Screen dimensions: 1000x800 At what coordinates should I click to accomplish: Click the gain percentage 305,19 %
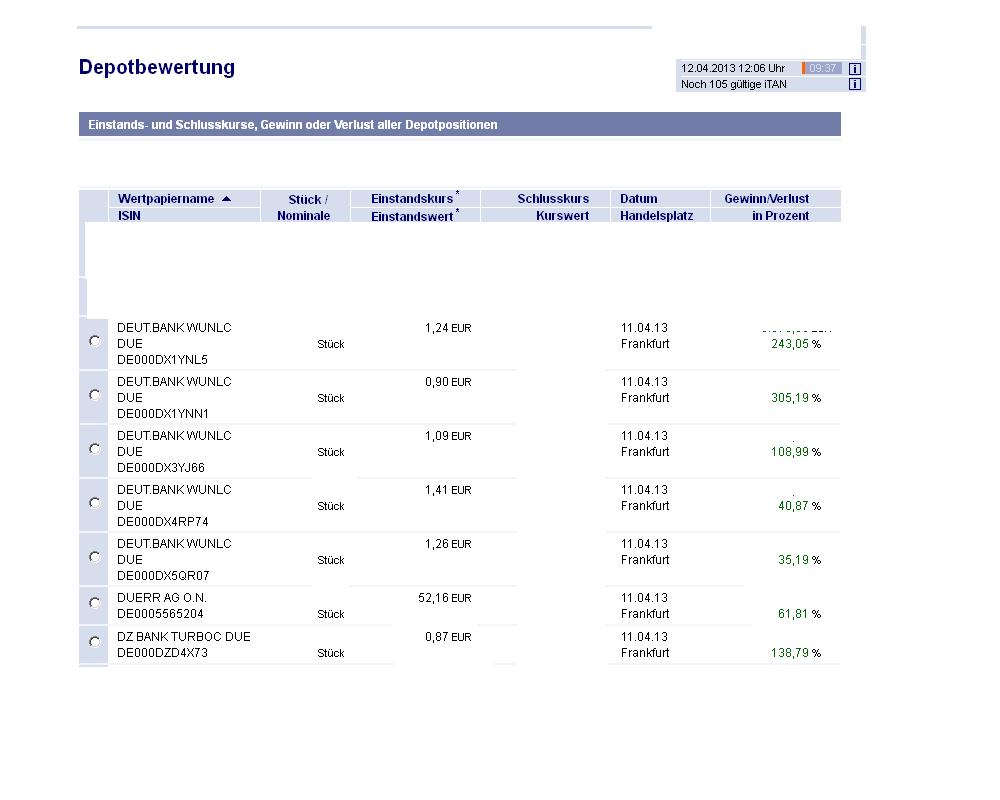pos(796,399)
